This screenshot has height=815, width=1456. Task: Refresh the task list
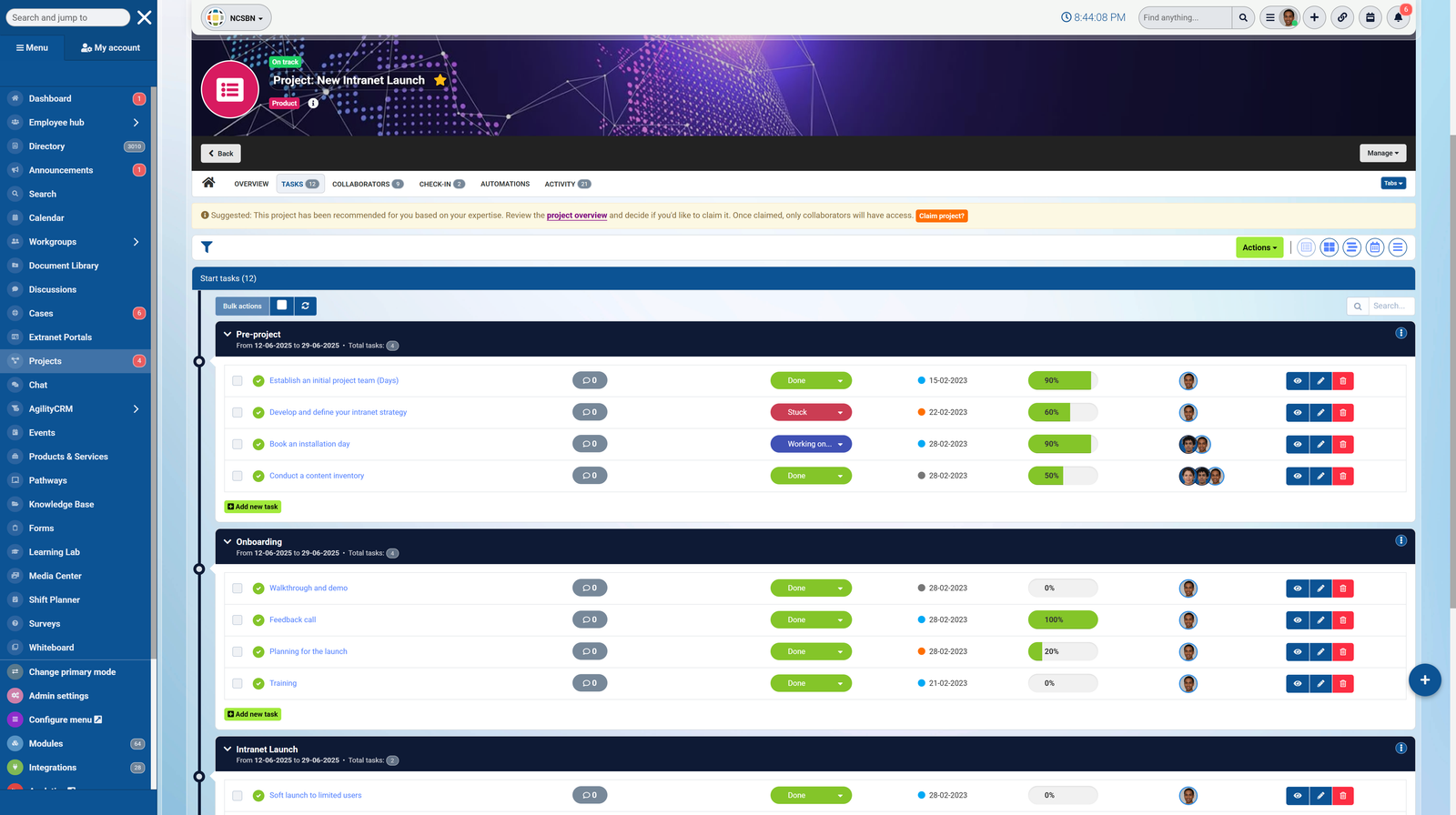click(x=305, y=307)
